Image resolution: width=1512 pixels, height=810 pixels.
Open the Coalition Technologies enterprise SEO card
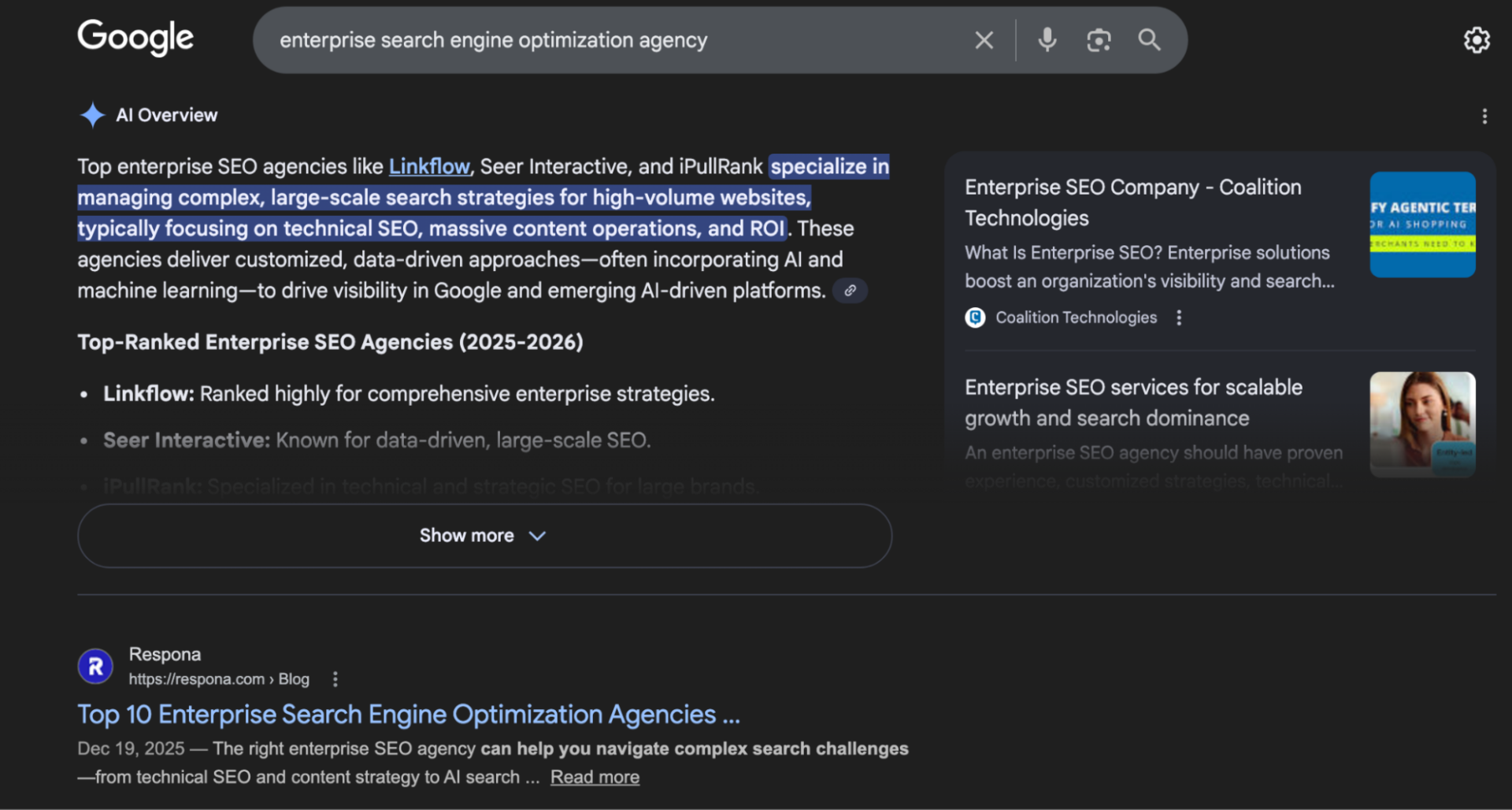pyautogui.click(x=1134, y=203)
